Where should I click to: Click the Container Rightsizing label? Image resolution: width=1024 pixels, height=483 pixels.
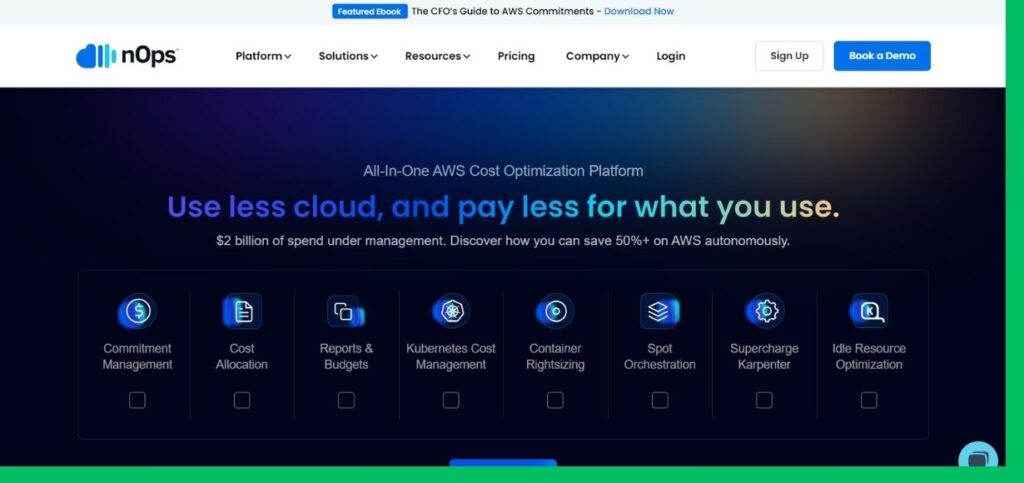[555, 356]
